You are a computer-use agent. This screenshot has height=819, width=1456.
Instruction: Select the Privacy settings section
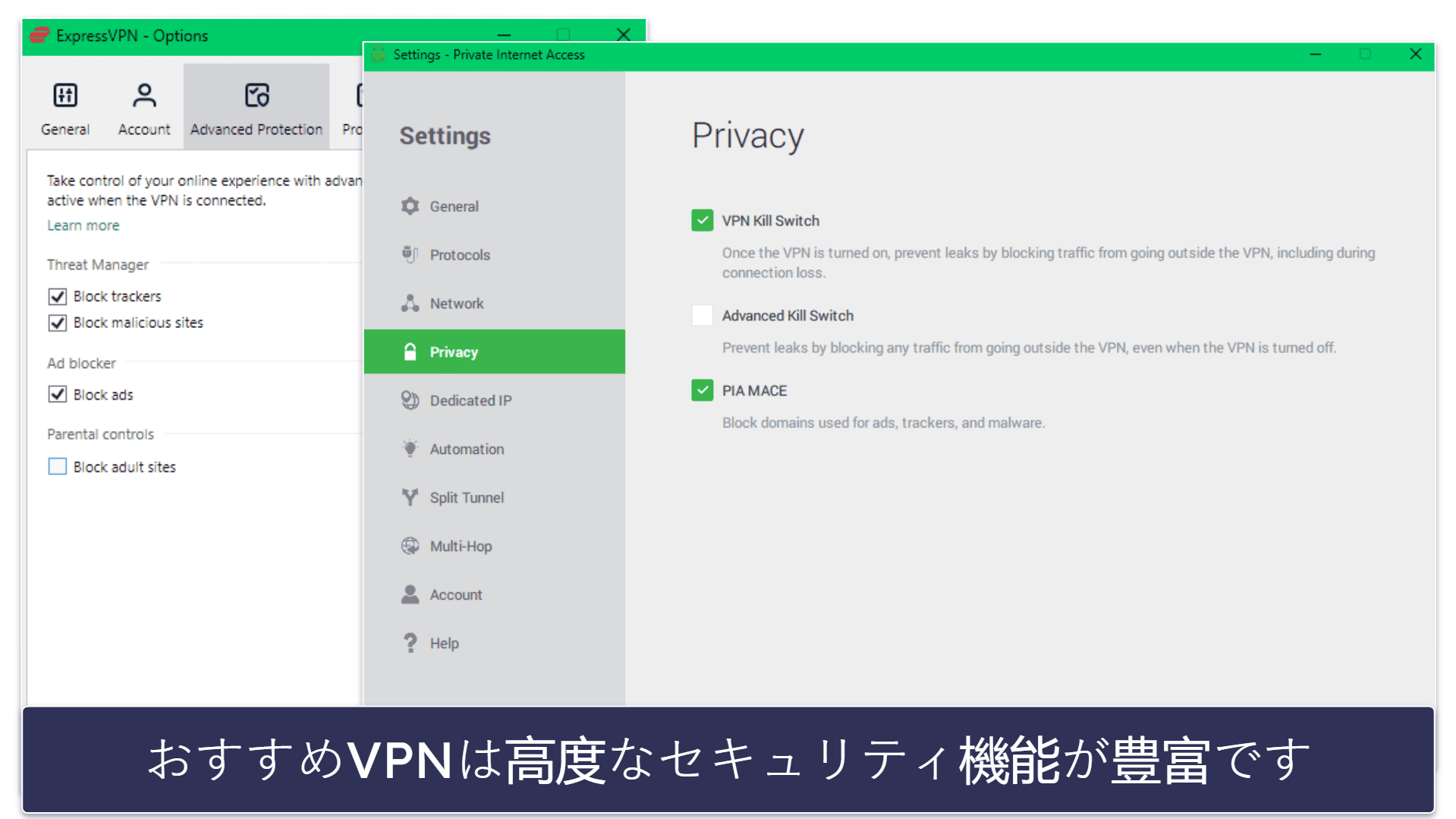click(495, 351)
